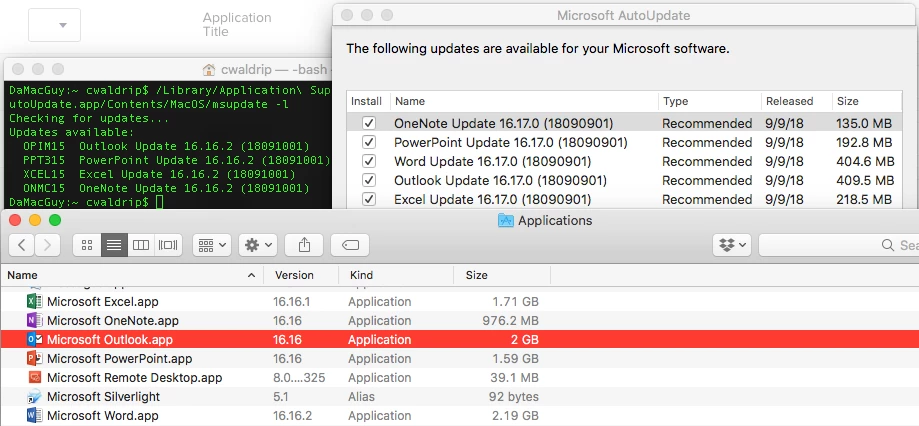The width and height of the screenshot is (919, 426).
Task: Select the Microsoft OneNote.app file name
Action: coord(113,321)
